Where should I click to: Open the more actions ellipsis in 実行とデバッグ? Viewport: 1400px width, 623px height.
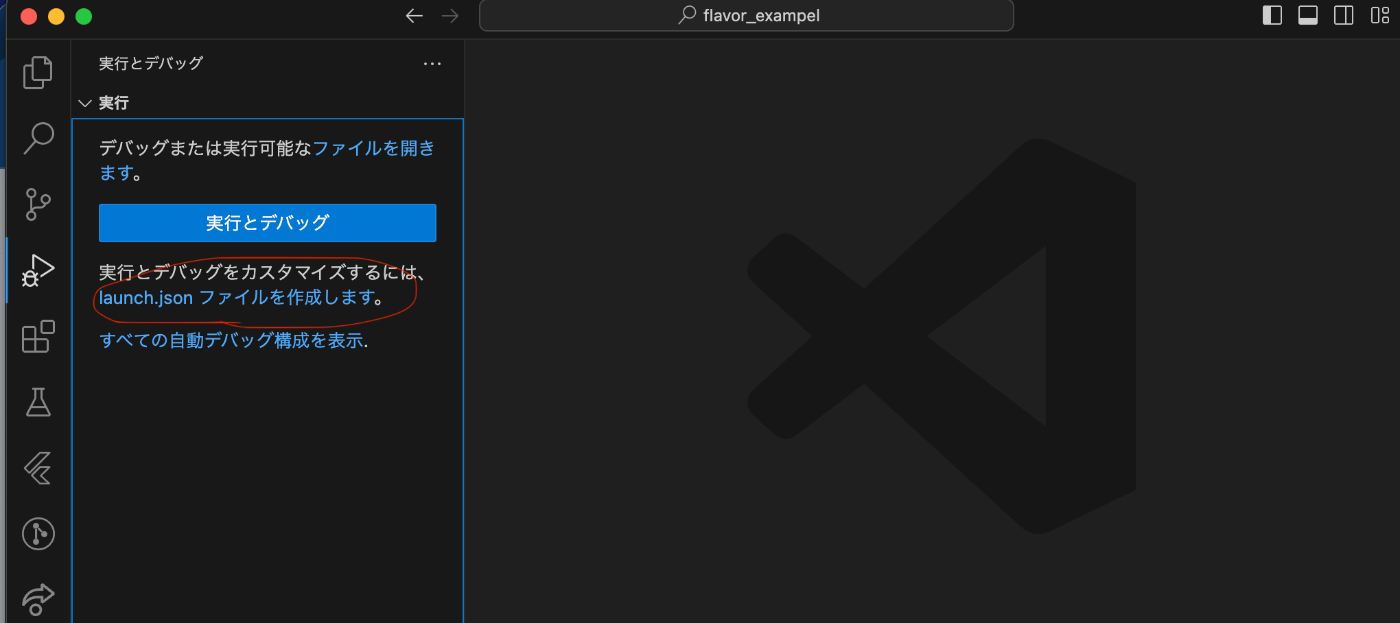432,63
